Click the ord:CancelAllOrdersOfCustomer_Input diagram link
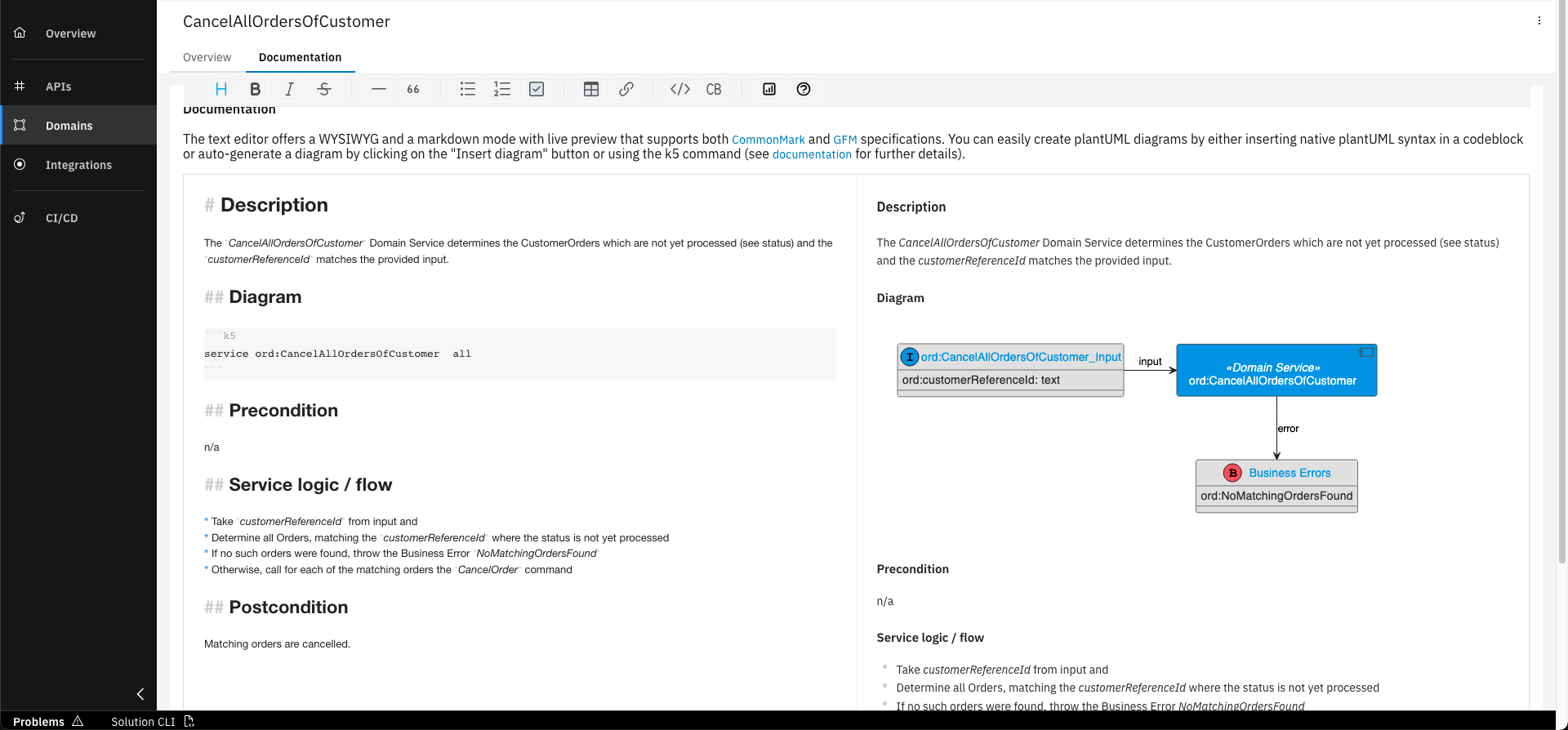This screenshot has height=730, width=1568. (x=1021, y=357)
